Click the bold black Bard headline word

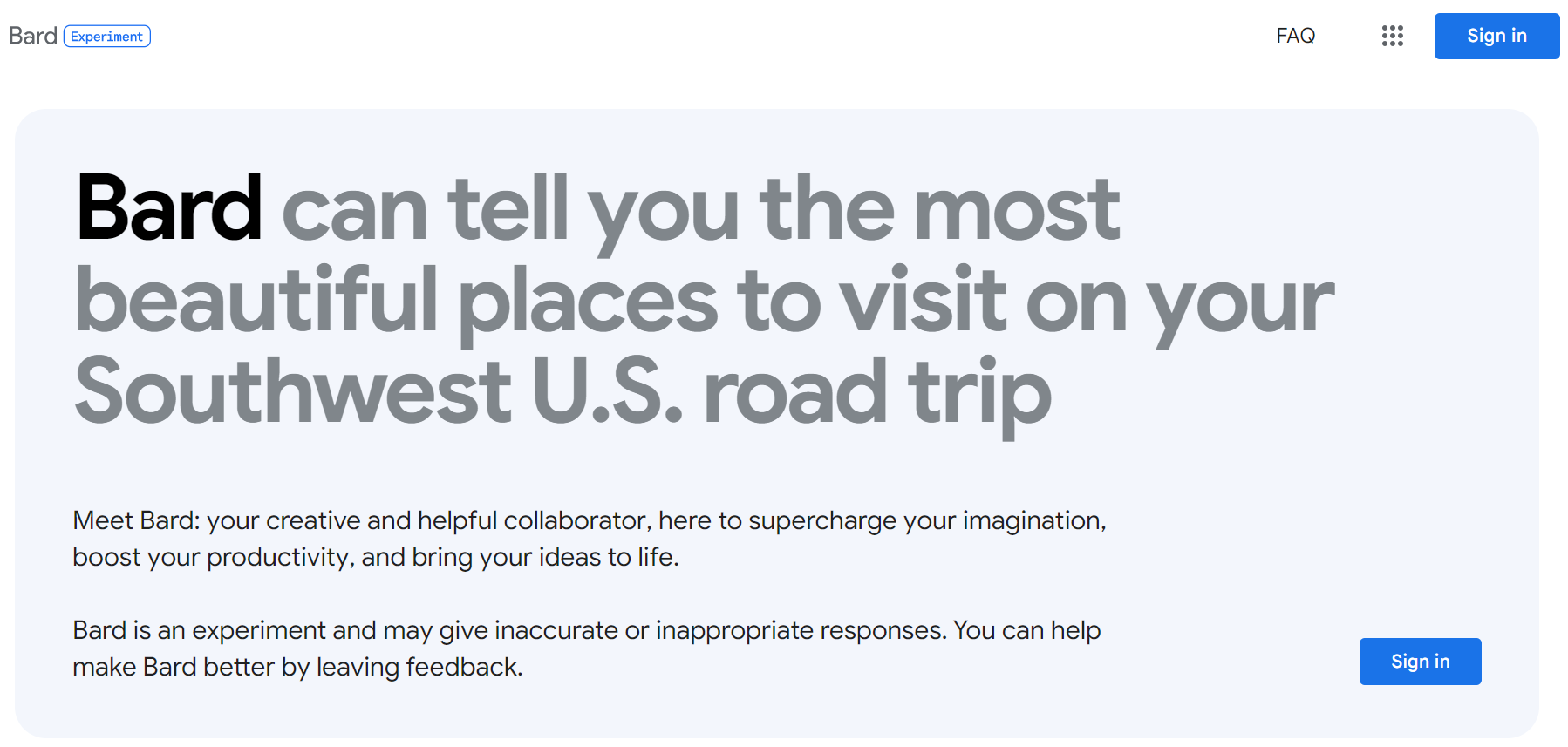tap(169, 209)
